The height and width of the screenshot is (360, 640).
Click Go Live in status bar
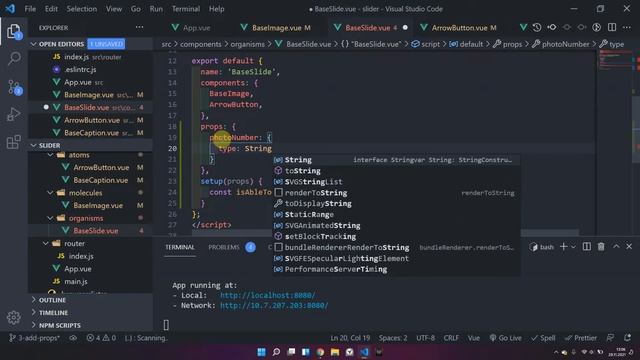pyautogui.click(x=505, y=338)
